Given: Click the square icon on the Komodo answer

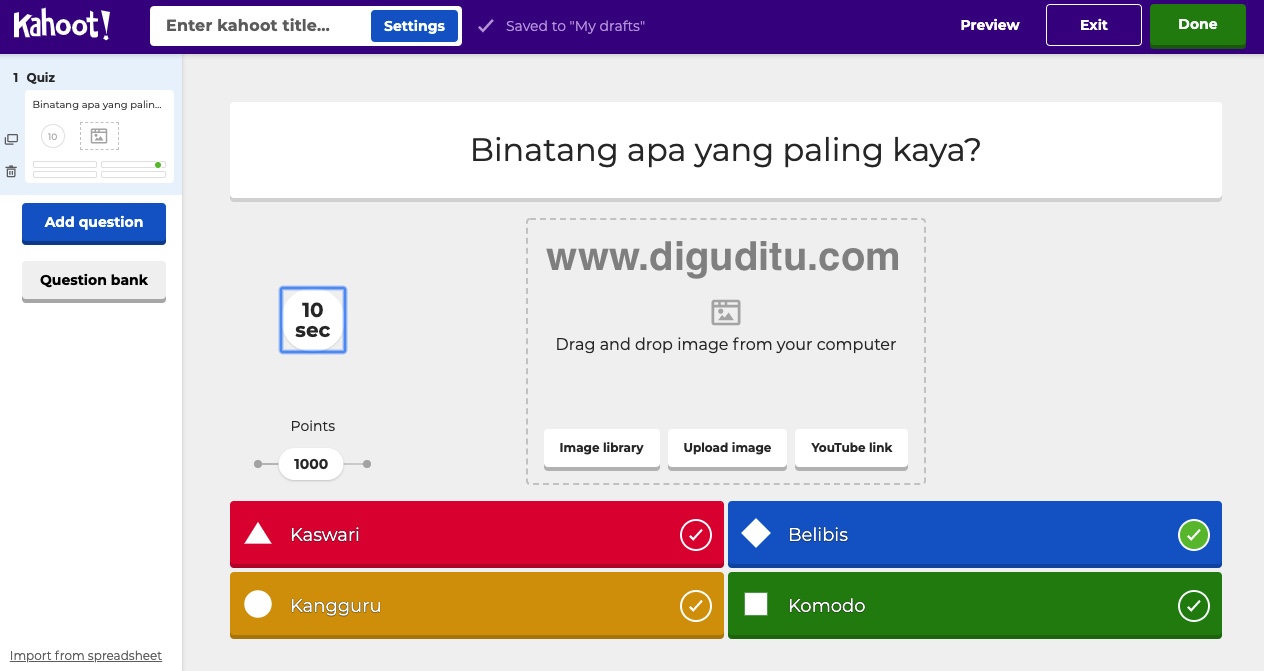Looking at the screenshot, I should pyautogui.click(x=756, y=605).
